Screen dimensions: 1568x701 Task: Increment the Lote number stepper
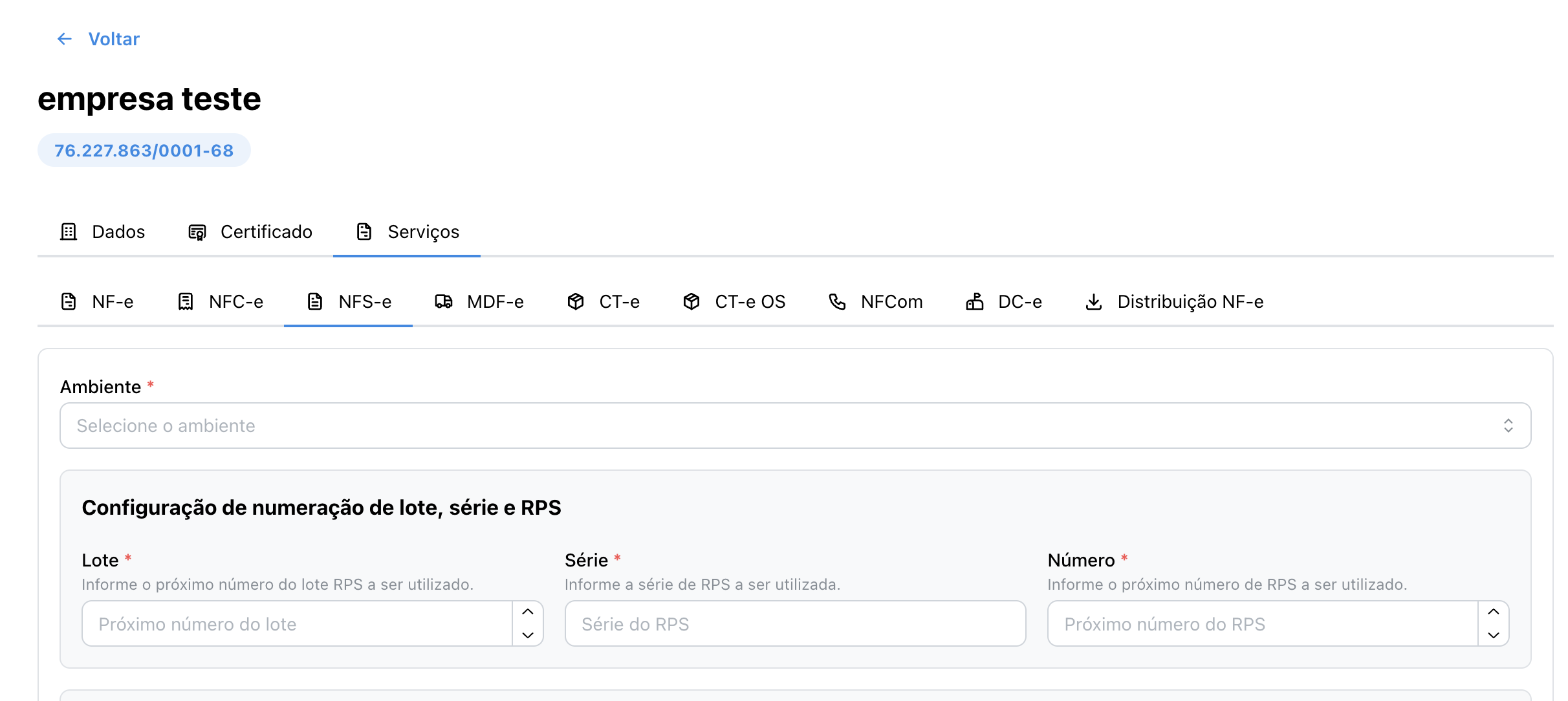[528, 612]
